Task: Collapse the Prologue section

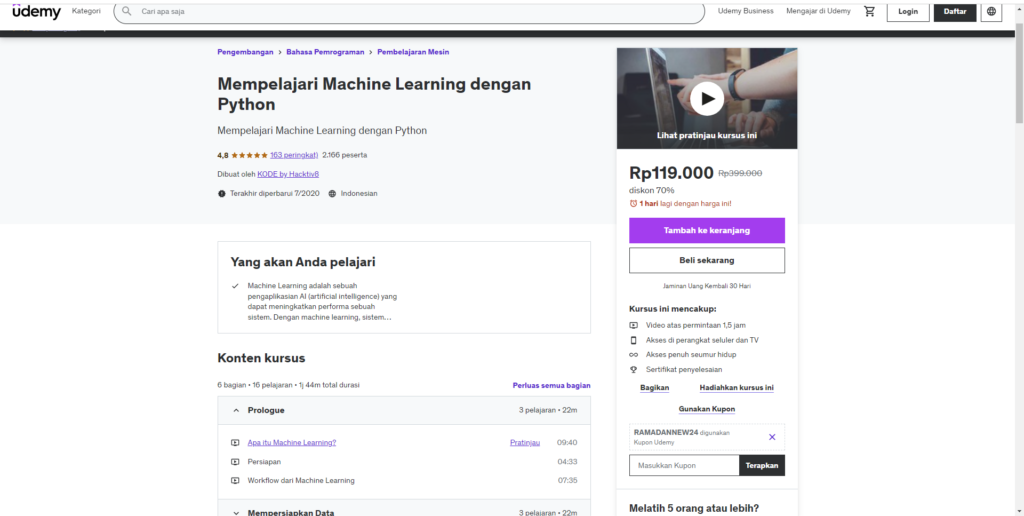Action: pyautogui.click(x=236, y=410)
